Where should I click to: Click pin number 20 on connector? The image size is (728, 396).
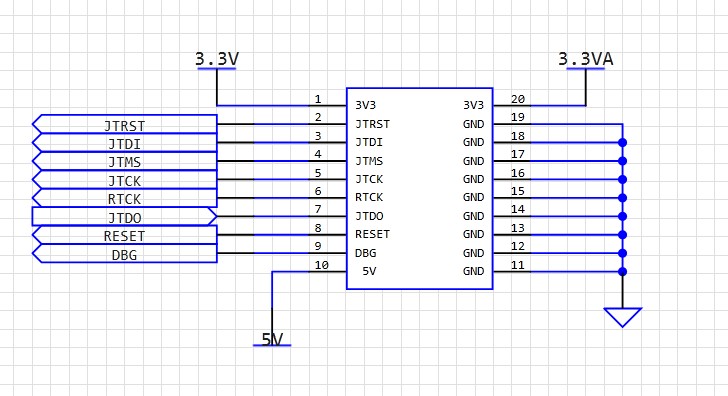coord(518,99)
